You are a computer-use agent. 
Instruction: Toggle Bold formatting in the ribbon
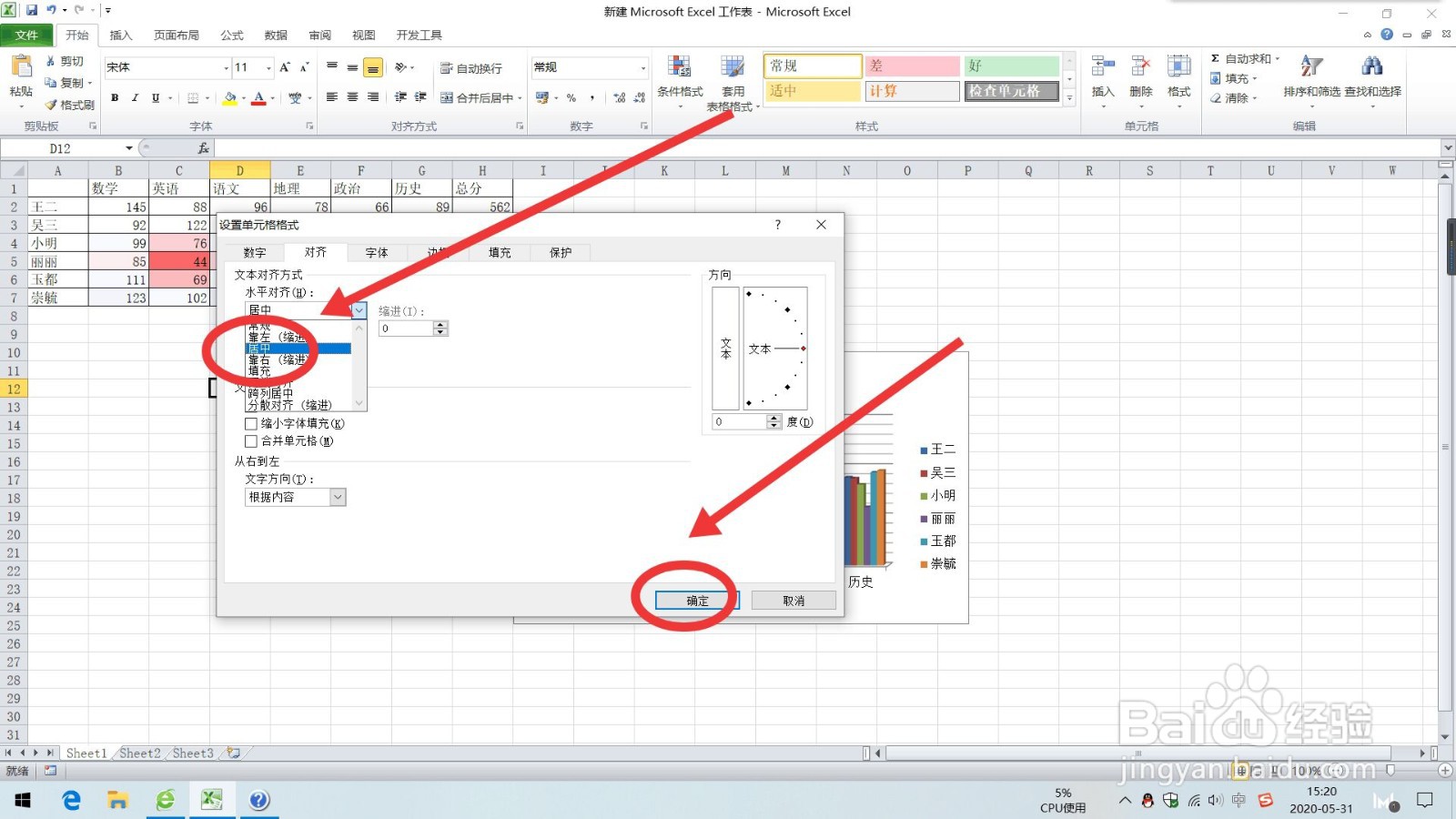tap(115, 97)
